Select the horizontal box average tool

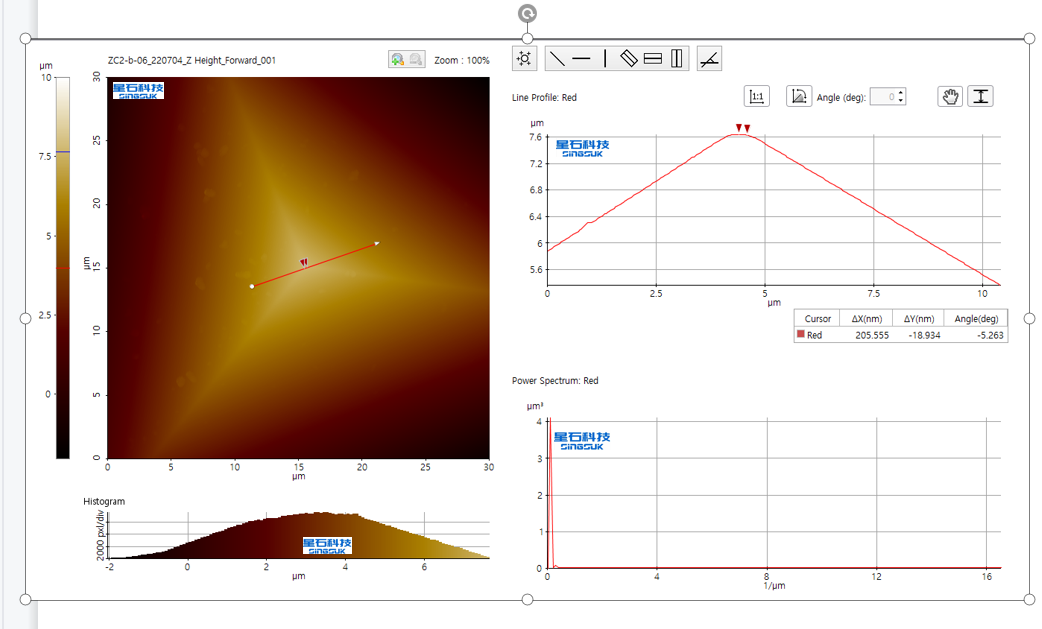click(x=653, y=58)
